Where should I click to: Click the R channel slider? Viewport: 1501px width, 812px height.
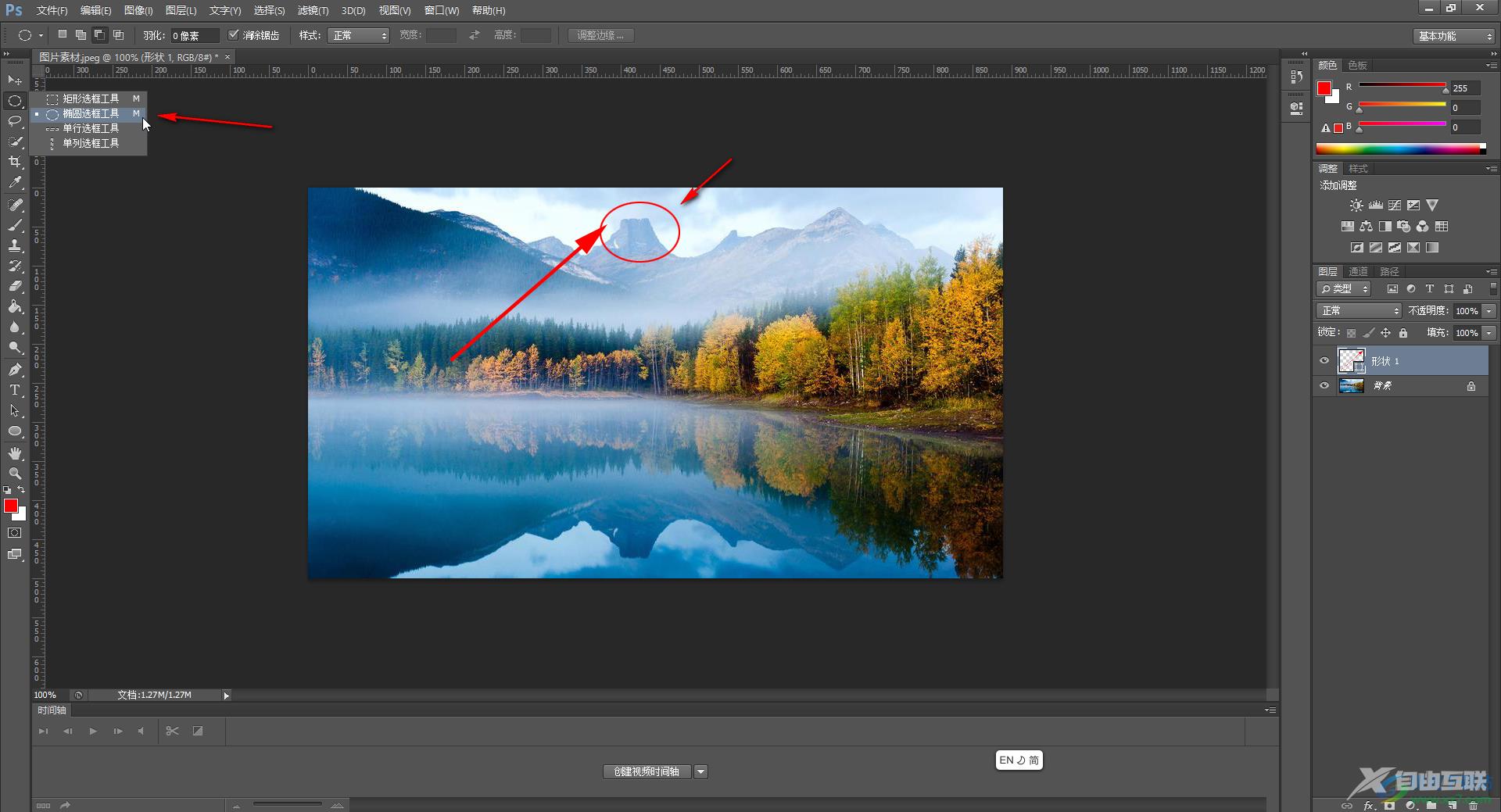pos(1402,86)
